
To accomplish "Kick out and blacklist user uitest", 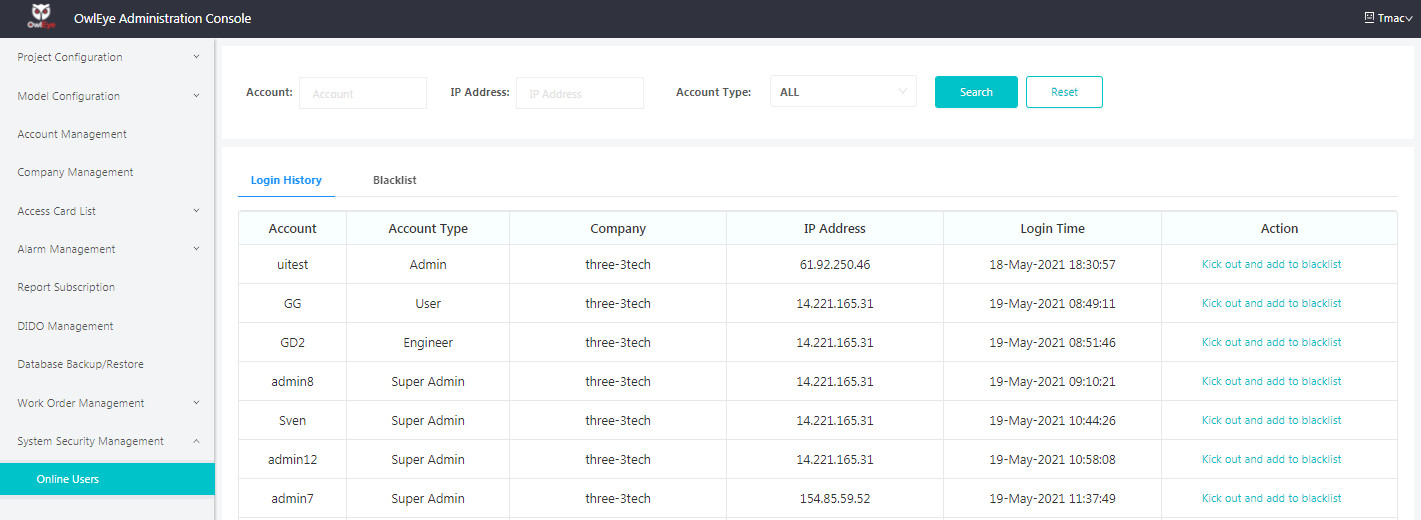I will point(1271,264).
